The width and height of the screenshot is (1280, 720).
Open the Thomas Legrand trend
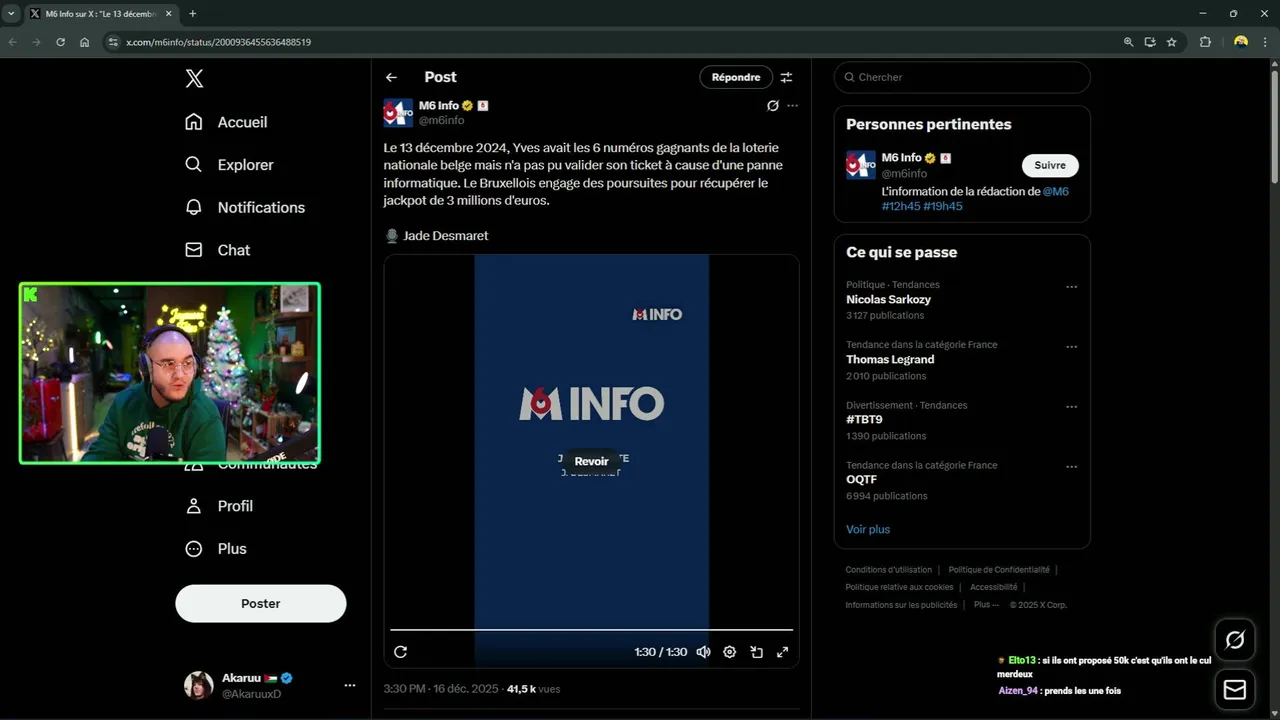coord(890,359)
